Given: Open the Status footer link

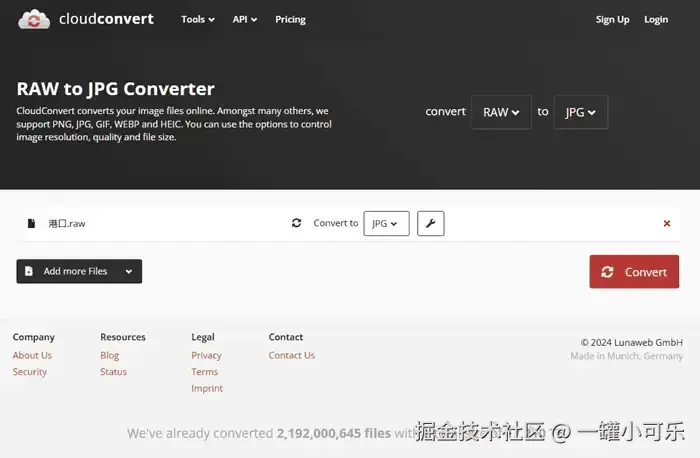Looking at the screenshot, I should click(x=113, y=372).
